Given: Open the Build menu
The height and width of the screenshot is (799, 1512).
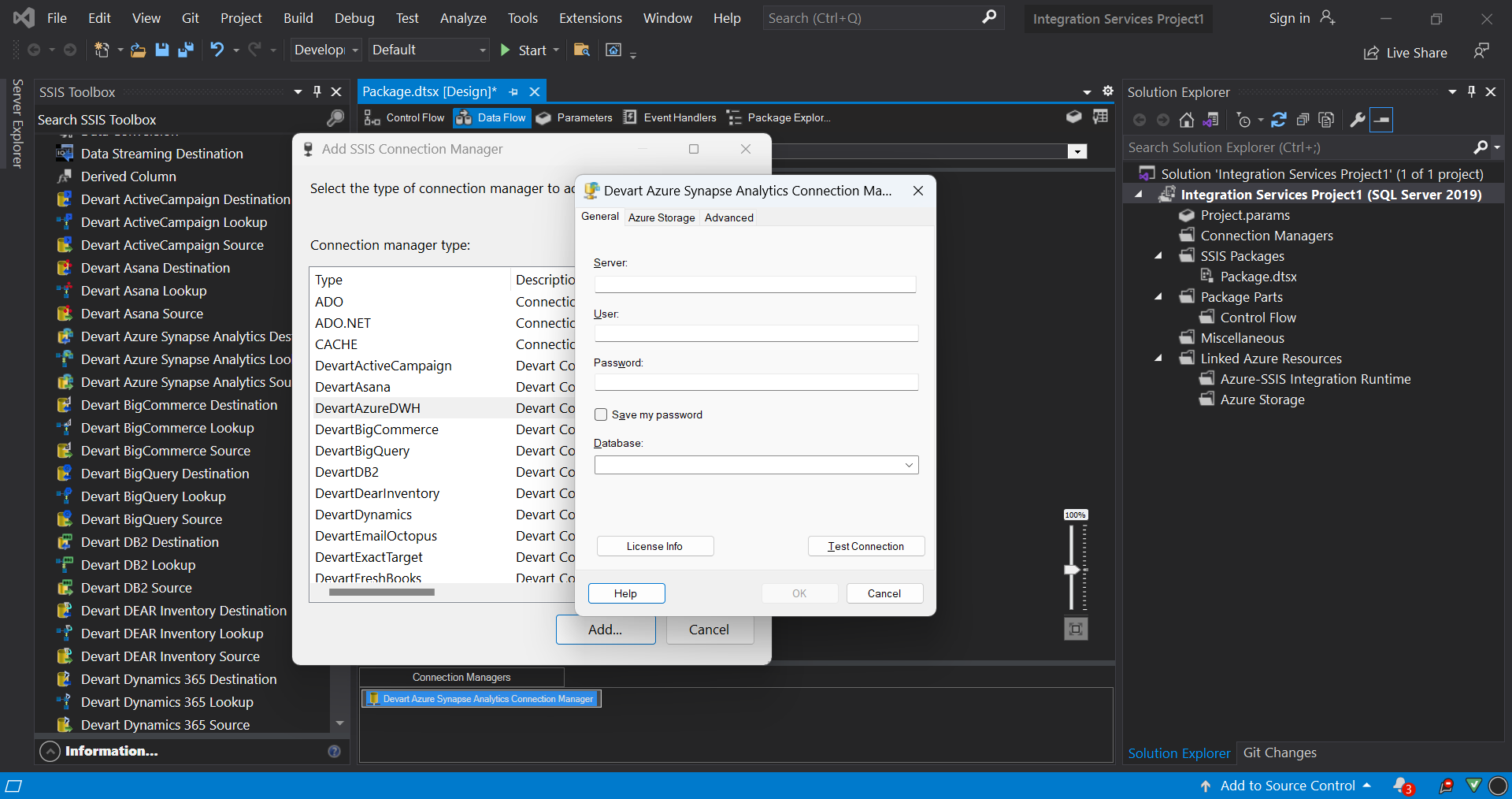Looking at the screenshot, I should click(x=298, y=18).
